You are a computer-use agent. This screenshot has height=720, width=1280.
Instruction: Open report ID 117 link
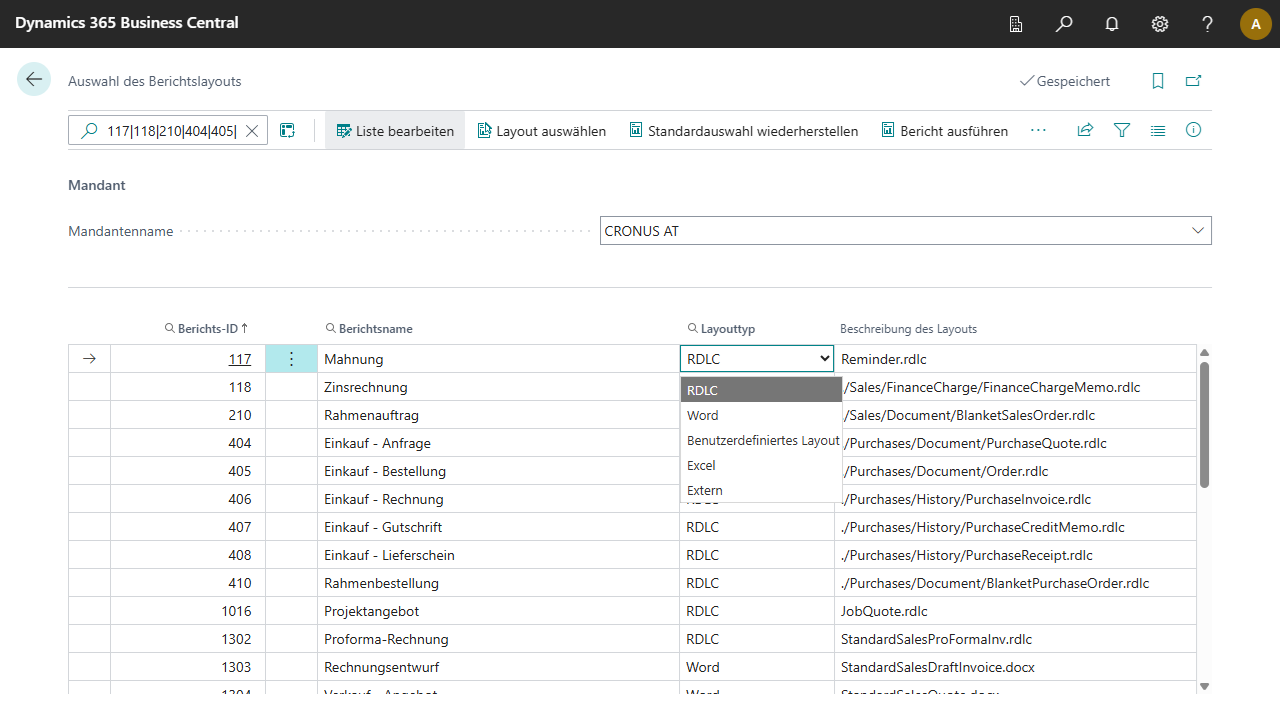tap(240, 359)
